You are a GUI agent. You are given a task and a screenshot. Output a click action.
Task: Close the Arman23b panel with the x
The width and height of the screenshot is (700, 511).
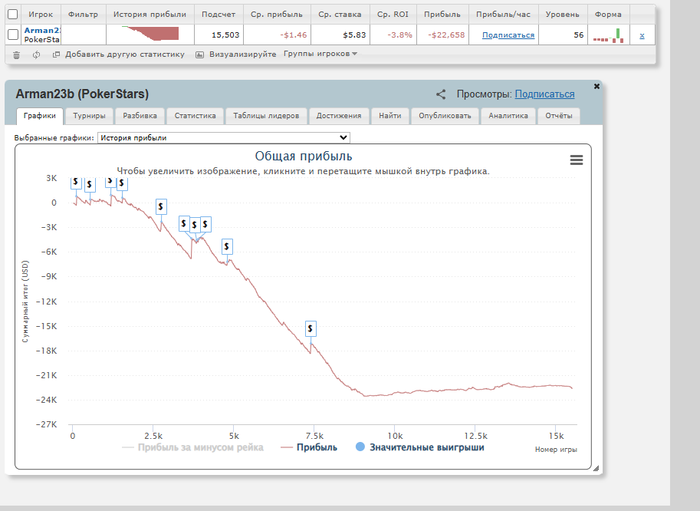pyautogui.click(x=596, y=86)
